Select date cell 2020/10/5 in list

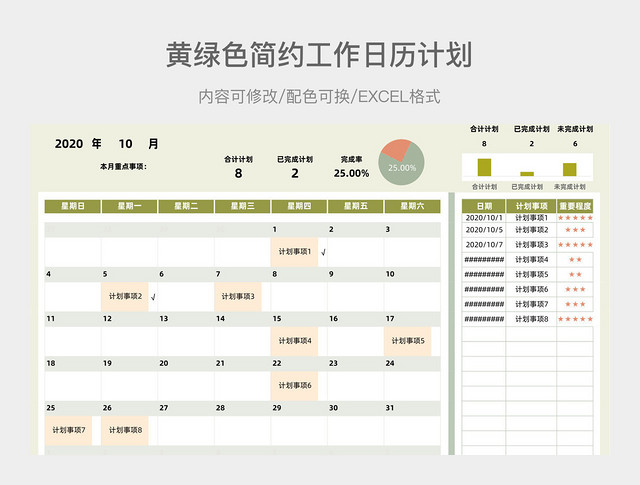(484, 230)
